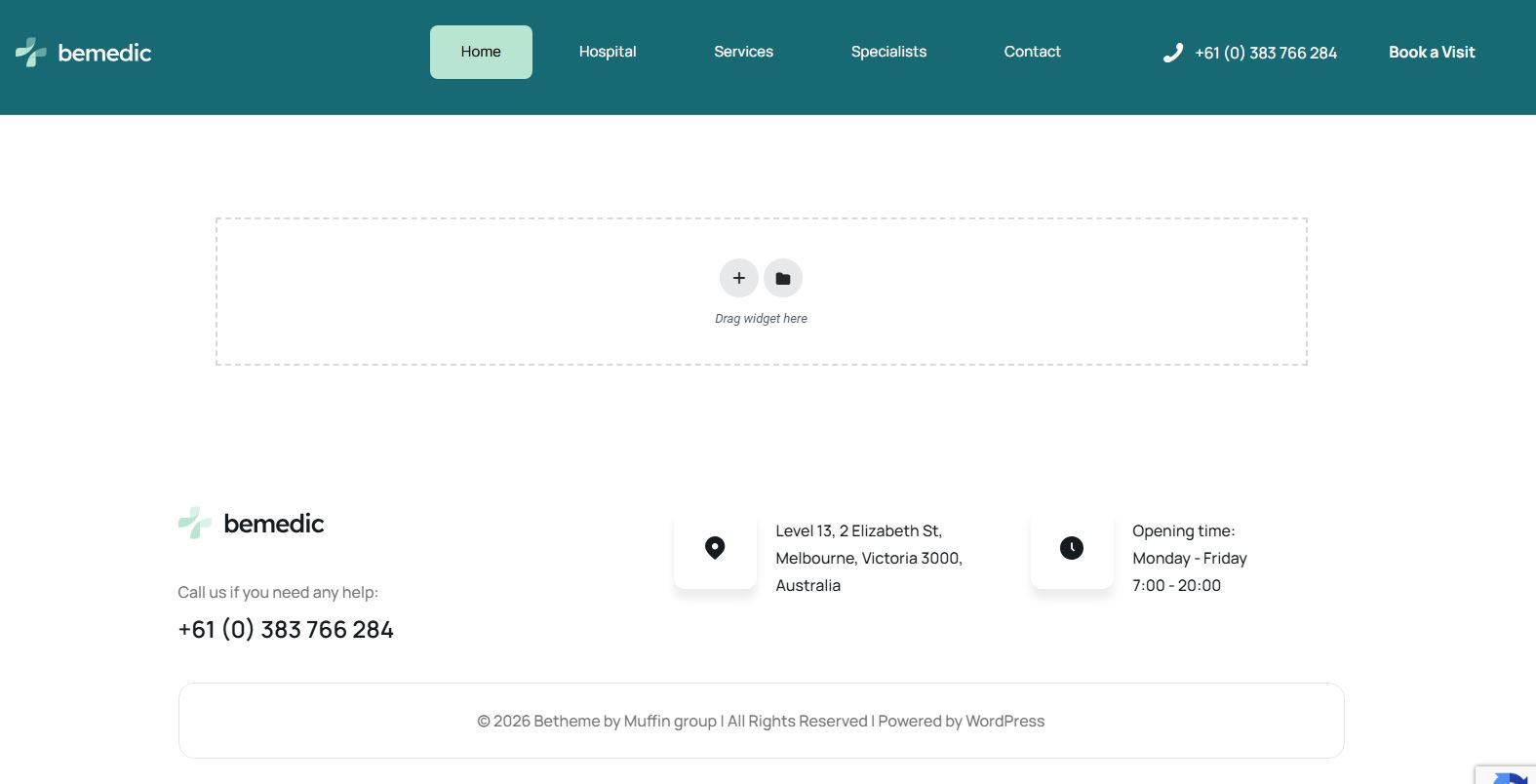Screen dimensions: 1536x784
Task: Click the footer copyright notice text
Action: (x=761, y=721)
